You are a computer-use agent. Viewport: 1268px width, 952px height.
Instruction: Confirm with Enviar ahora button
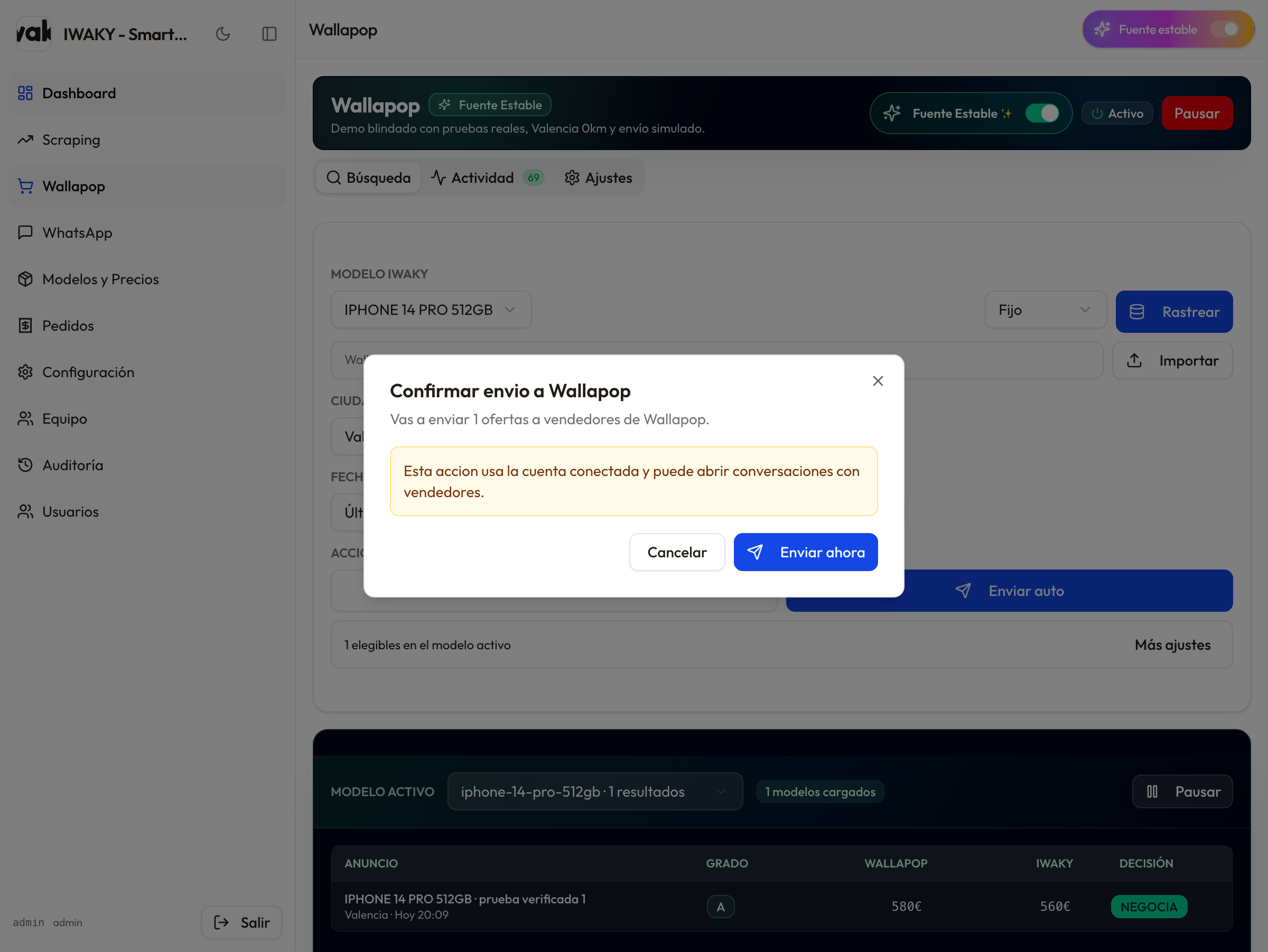tap(805, 552)
